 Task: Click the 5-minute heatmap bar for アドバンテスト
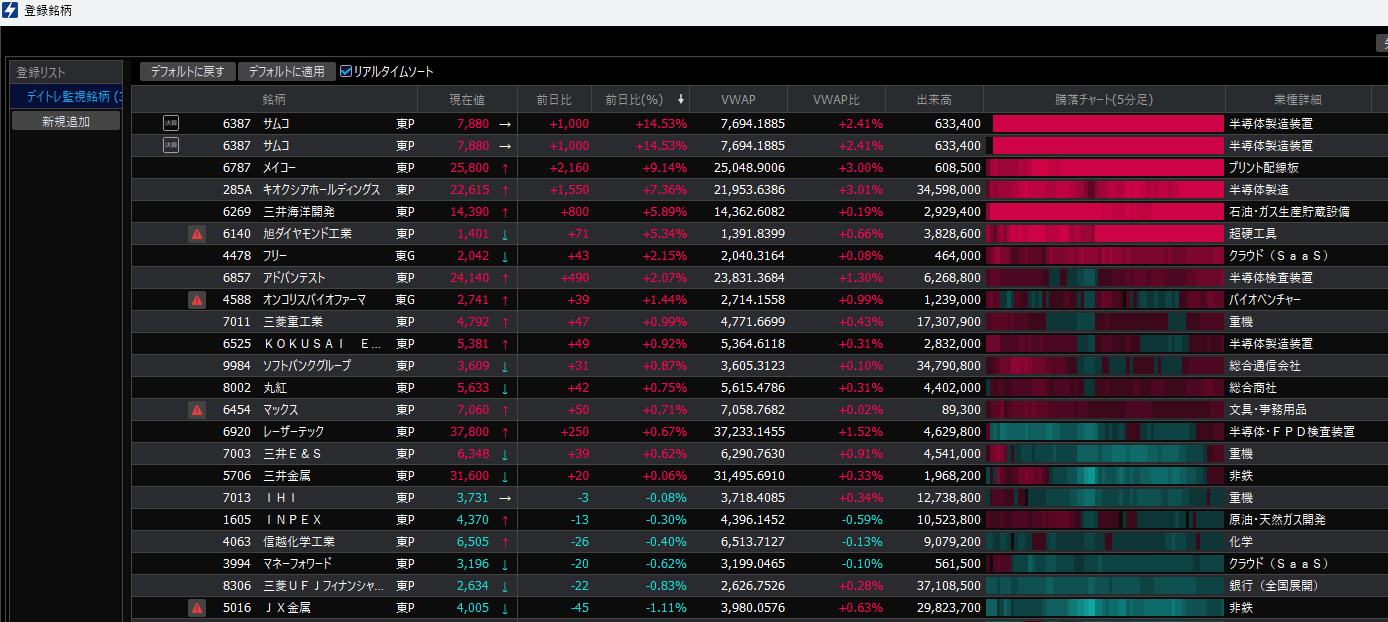1105,277
